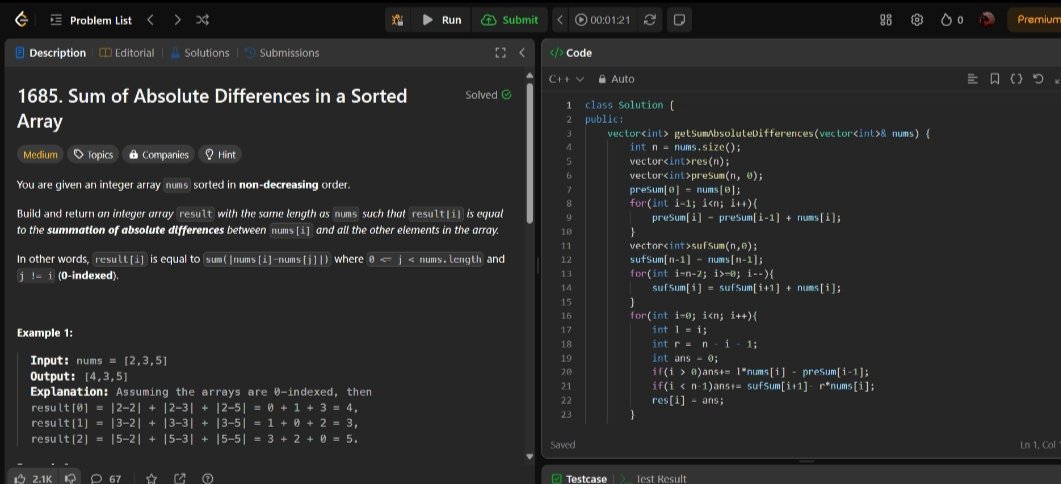
Task: Dislike the problem with thumbs-down
Action: pyautogui.click(x=70, y=479)
